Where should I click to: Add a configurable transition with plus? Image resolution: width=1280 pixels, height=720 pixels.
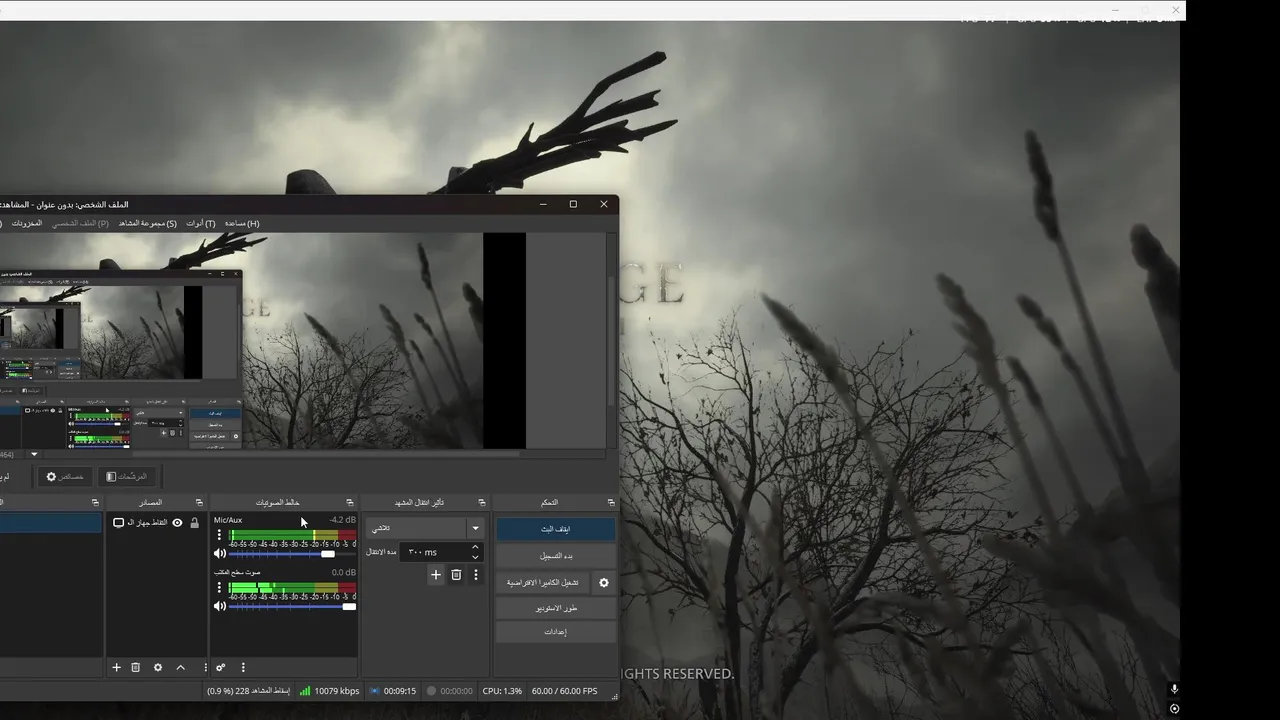tap(436, 575)
